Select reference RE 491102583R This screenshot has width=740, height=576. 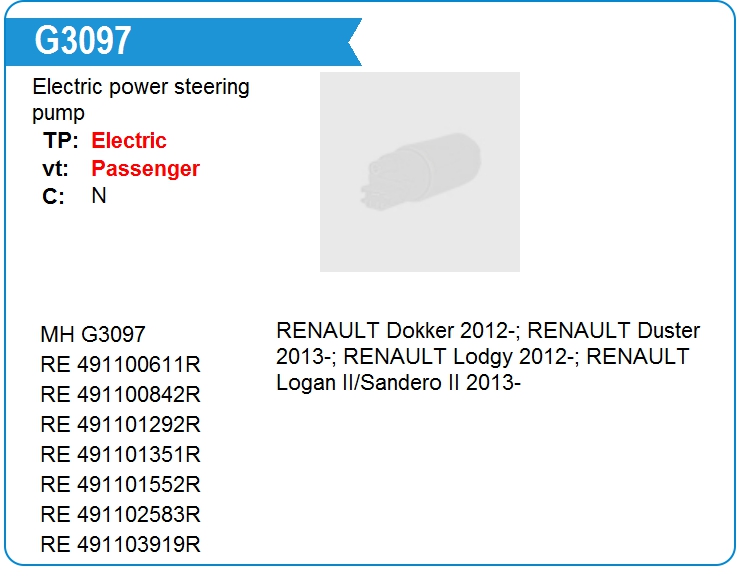(x=121, y=514)
